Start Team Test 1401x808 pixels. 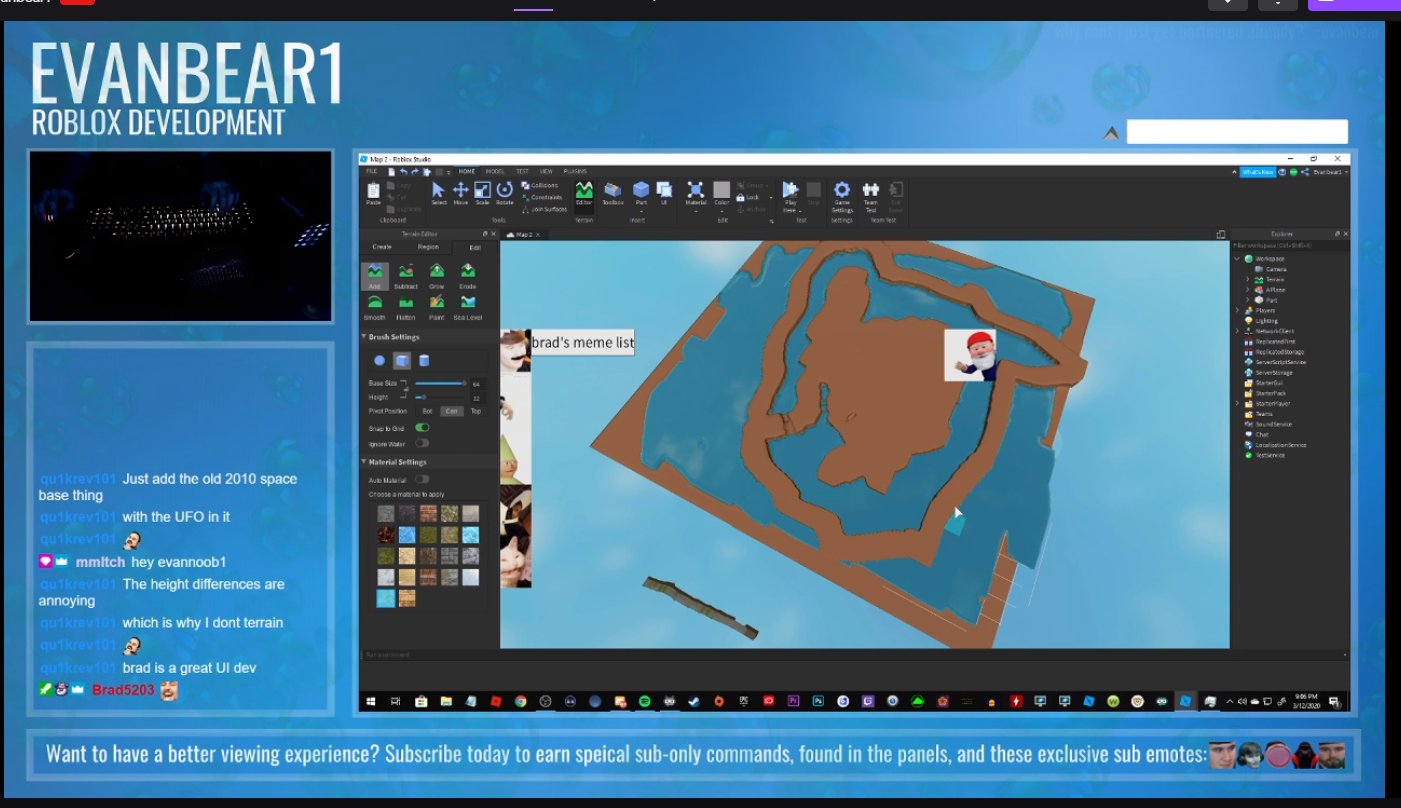coord(871,196)
